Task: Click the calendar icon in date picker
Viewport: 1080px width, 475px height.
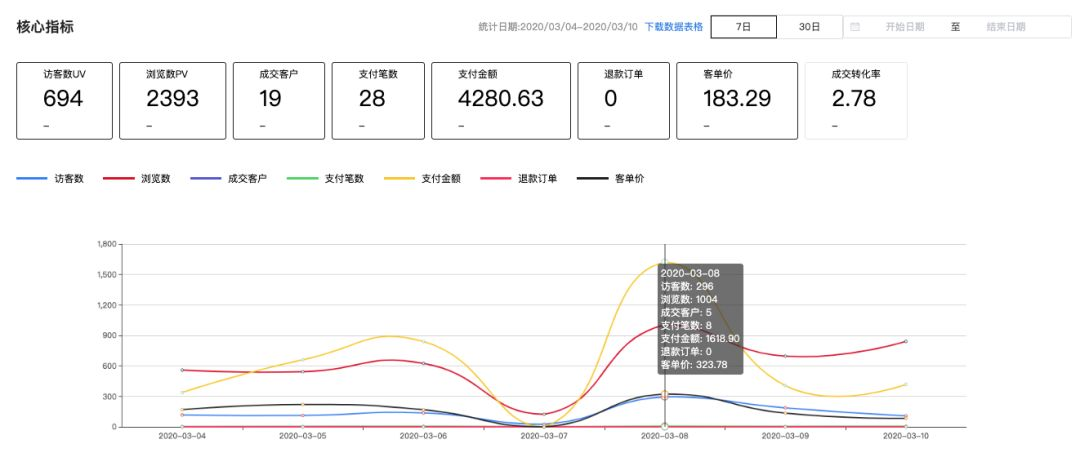Action: [855, 28]
